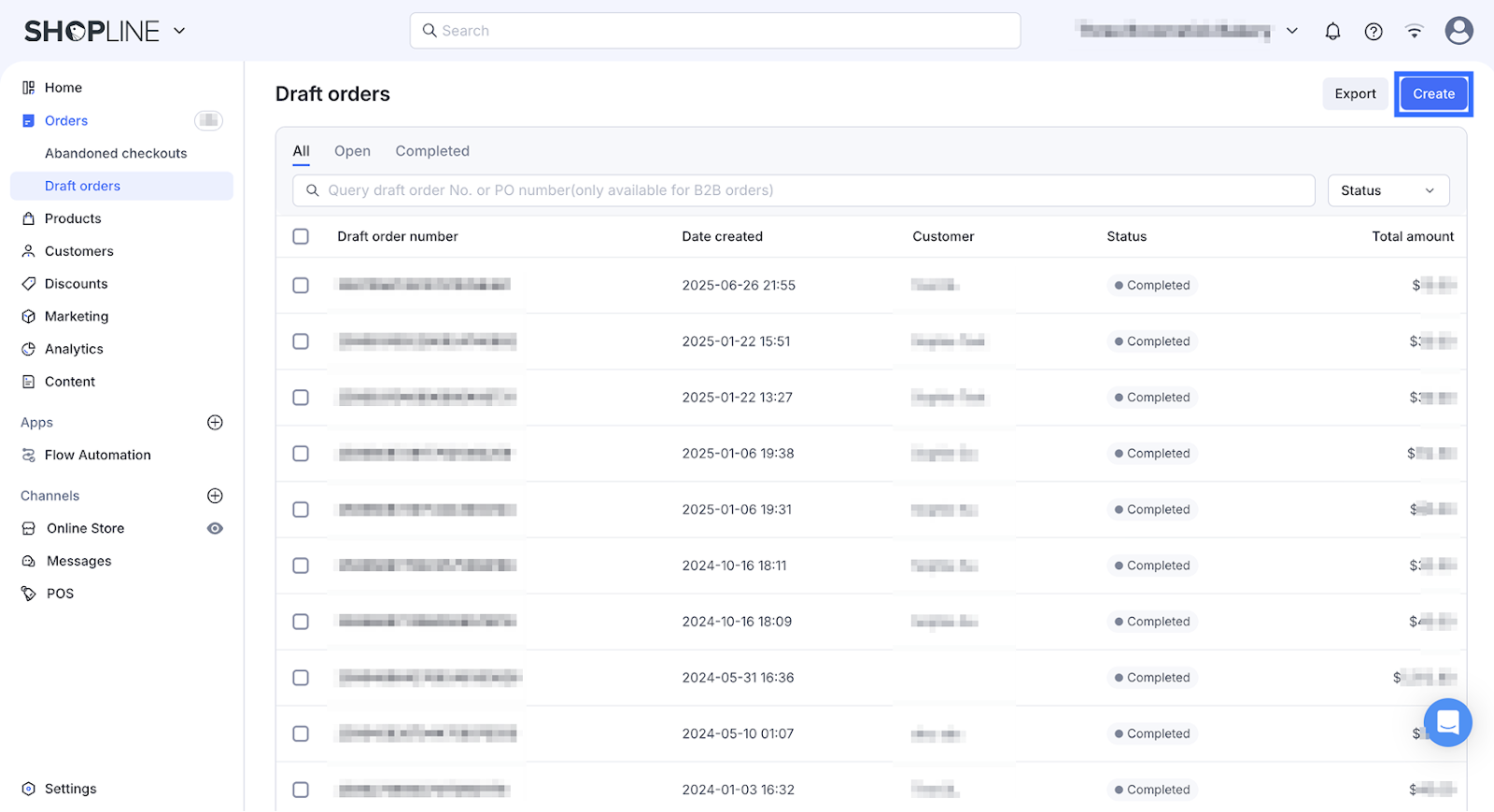The height and width of the screenshot is (812, 1494).
Task: Open the Status filter dropdown
Action: coord(1388,190)
